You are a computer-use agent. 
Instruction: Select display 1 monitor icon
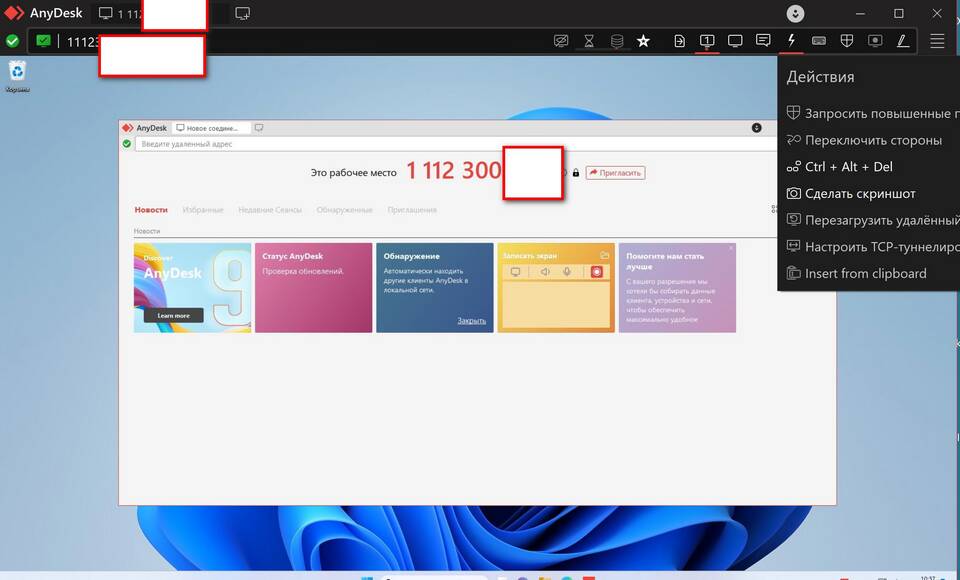click(x=707, y=41)
